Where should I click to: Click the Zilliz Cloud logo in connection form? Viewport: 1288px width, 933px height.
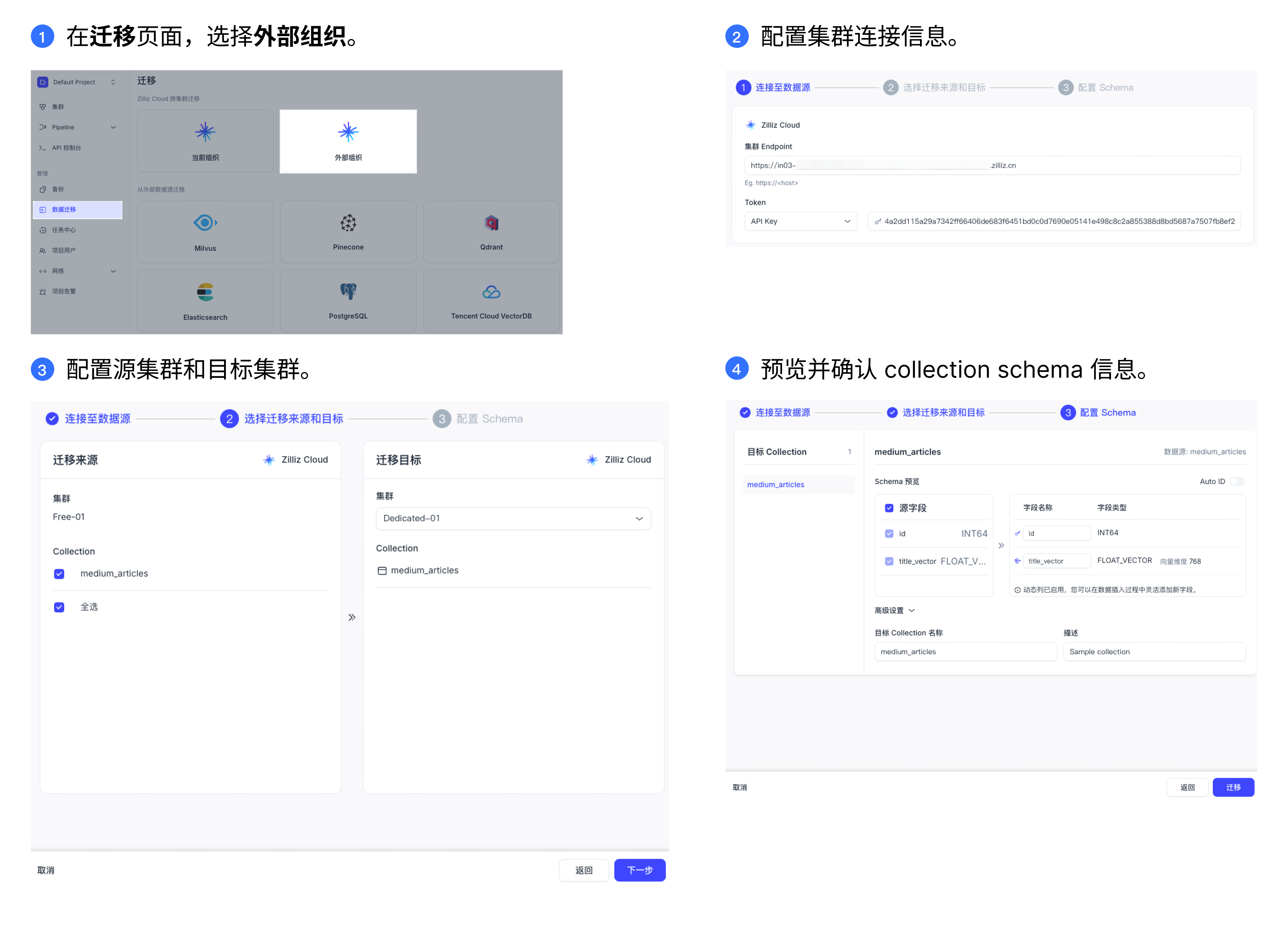pos(751,125)
